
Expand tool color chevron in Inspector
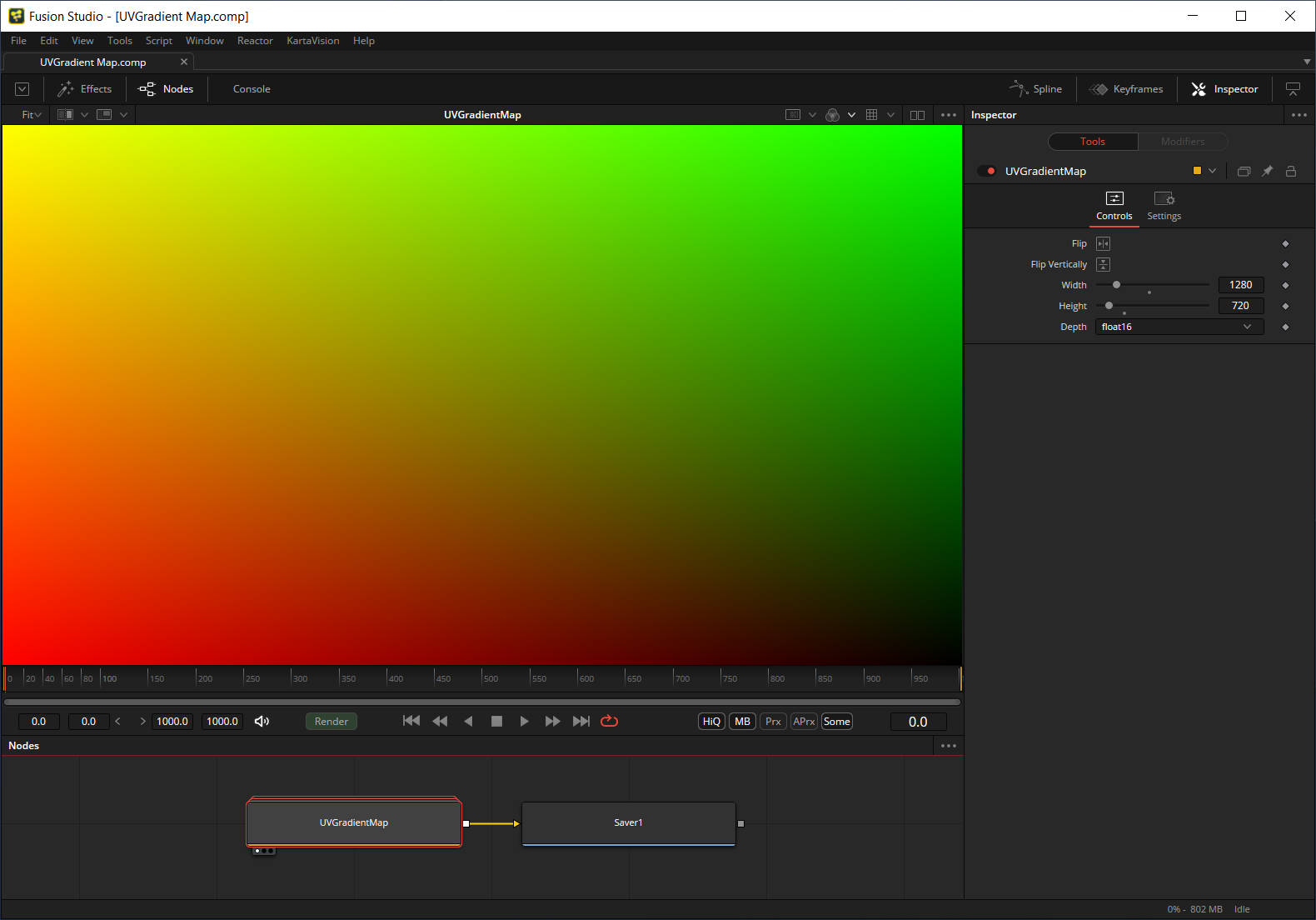pyautogui.click(x=1212, y=171)
